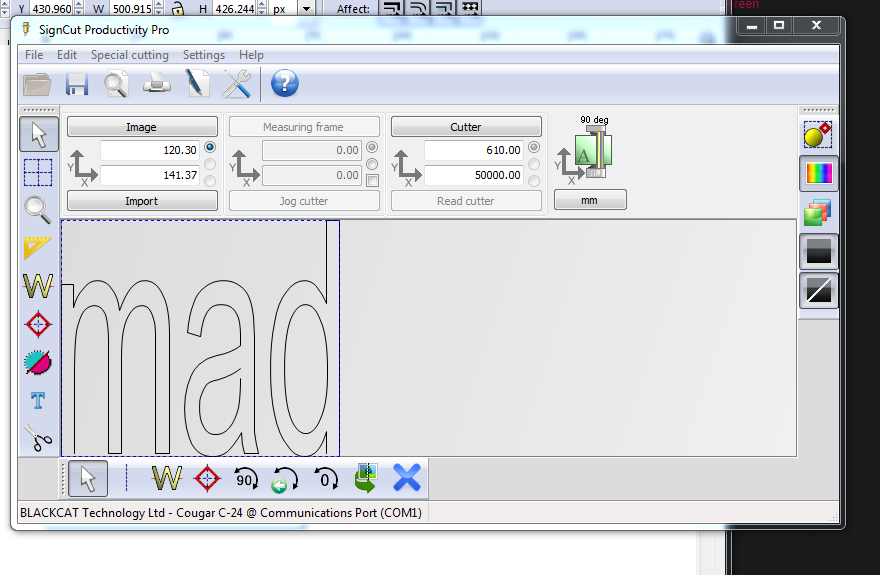Viewport: 880px width, 575px height.
Task: Click the cut-out knife blade icon
Action: [197, 84]
